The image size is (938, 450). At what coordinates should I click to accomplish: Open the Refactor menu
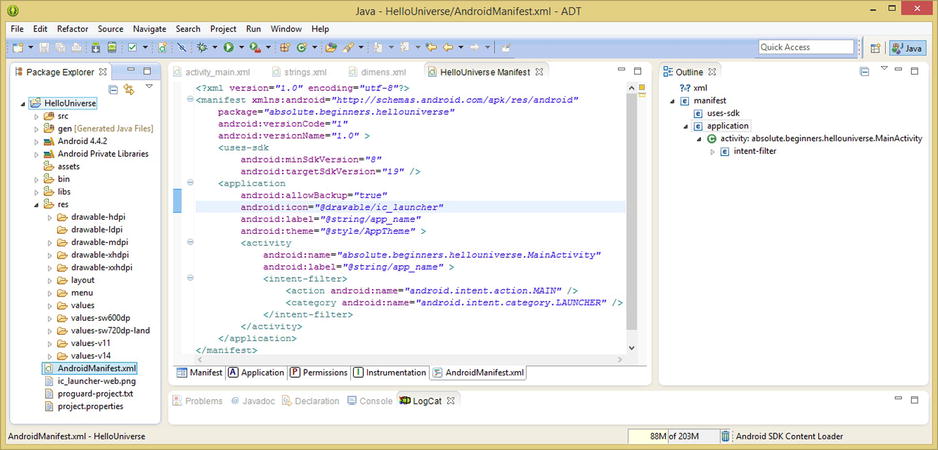(x=72, y=29)
